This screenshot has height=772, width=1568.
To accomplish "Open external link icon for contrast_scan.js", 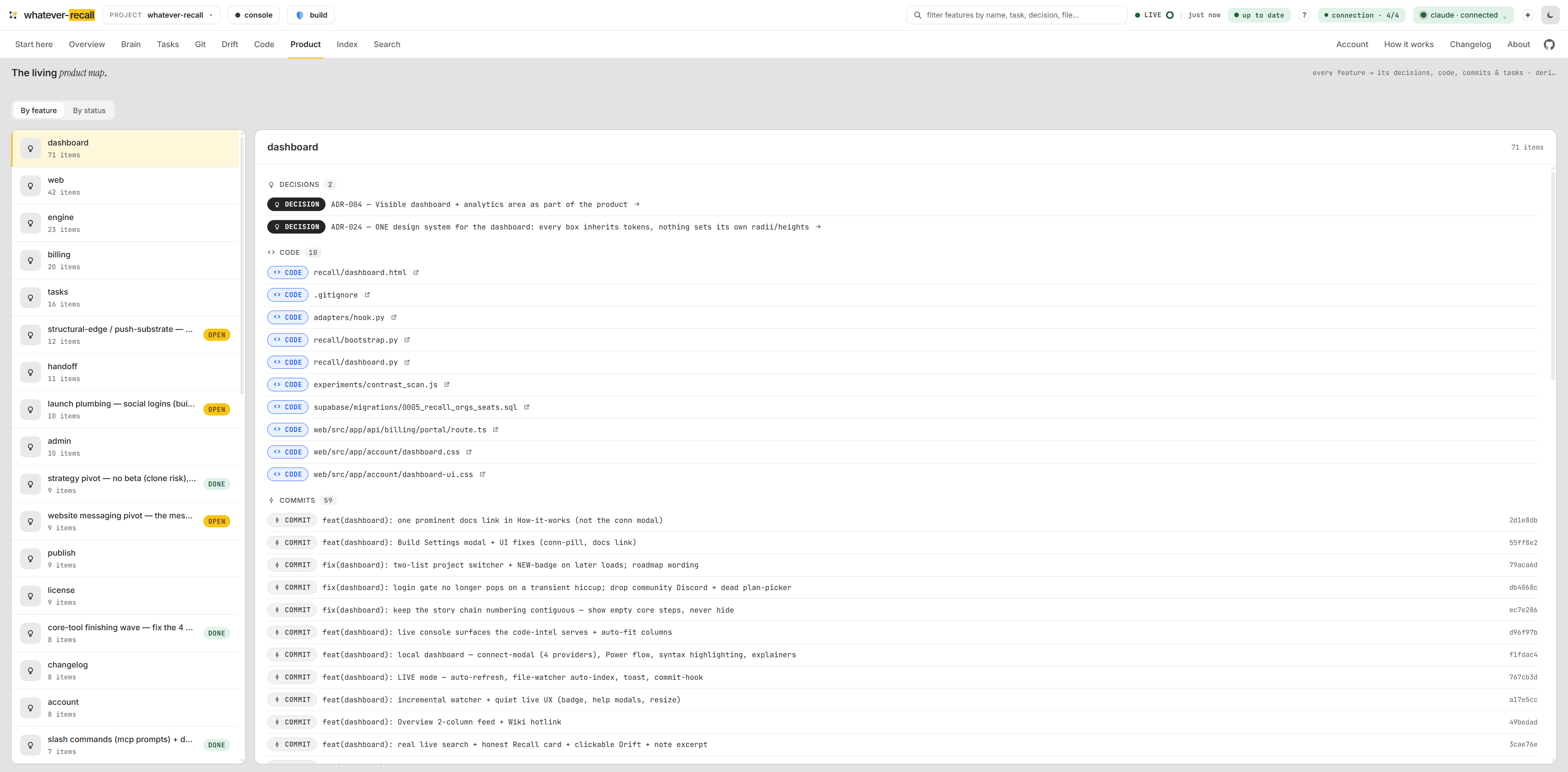I will pyautogui.click(x=447, y=384).
